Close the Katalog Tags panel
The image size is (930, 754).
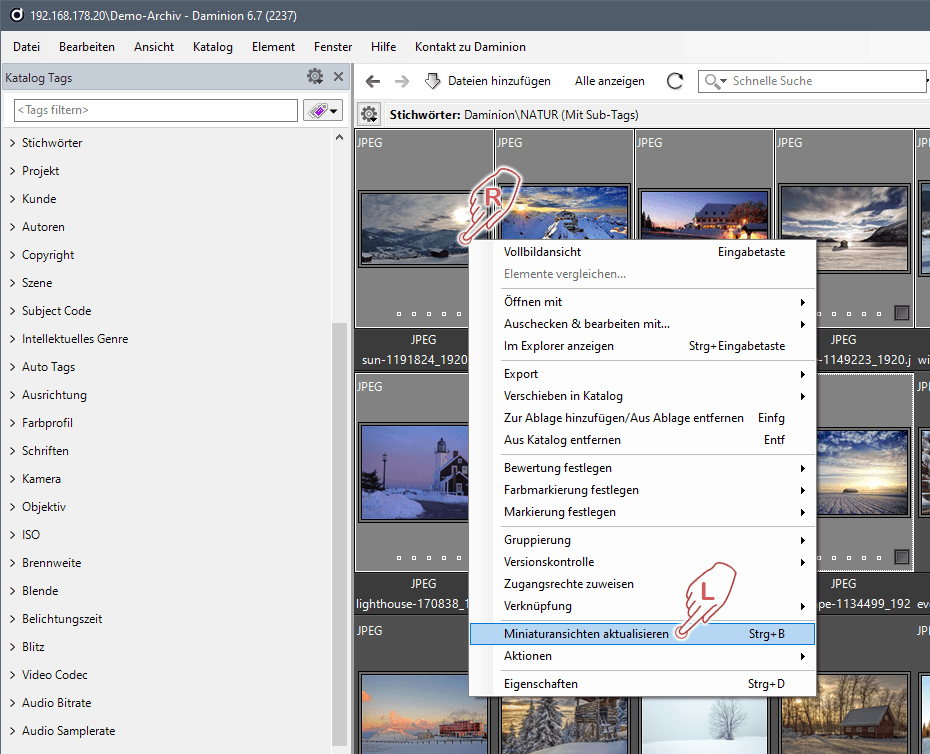click(339, 77)
